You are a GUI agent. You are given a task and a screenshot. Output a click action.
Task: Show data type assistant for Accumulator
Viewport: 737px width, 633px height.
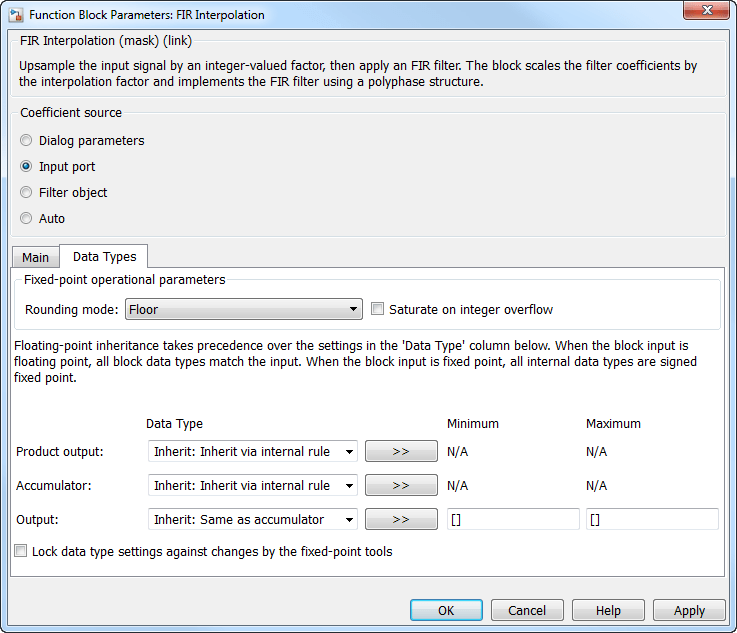click(x=401, y=486)
